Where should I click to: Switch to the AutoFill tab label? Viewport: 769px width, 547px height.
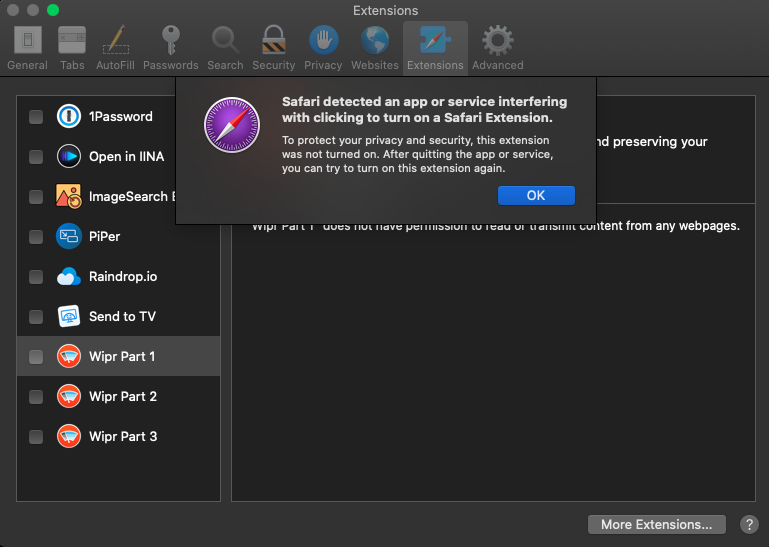point(115,65)
